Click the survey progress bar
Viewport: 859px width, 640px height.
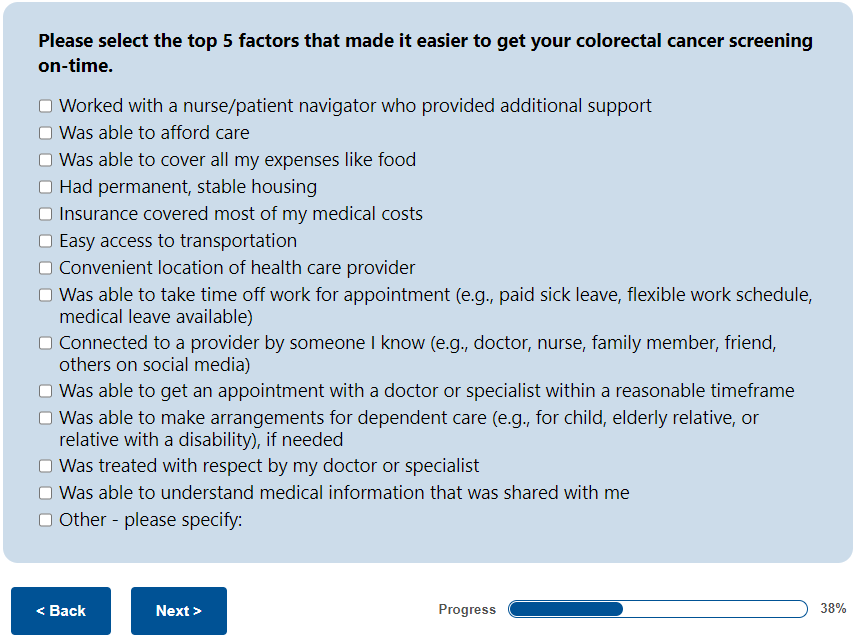click(657, 609)
